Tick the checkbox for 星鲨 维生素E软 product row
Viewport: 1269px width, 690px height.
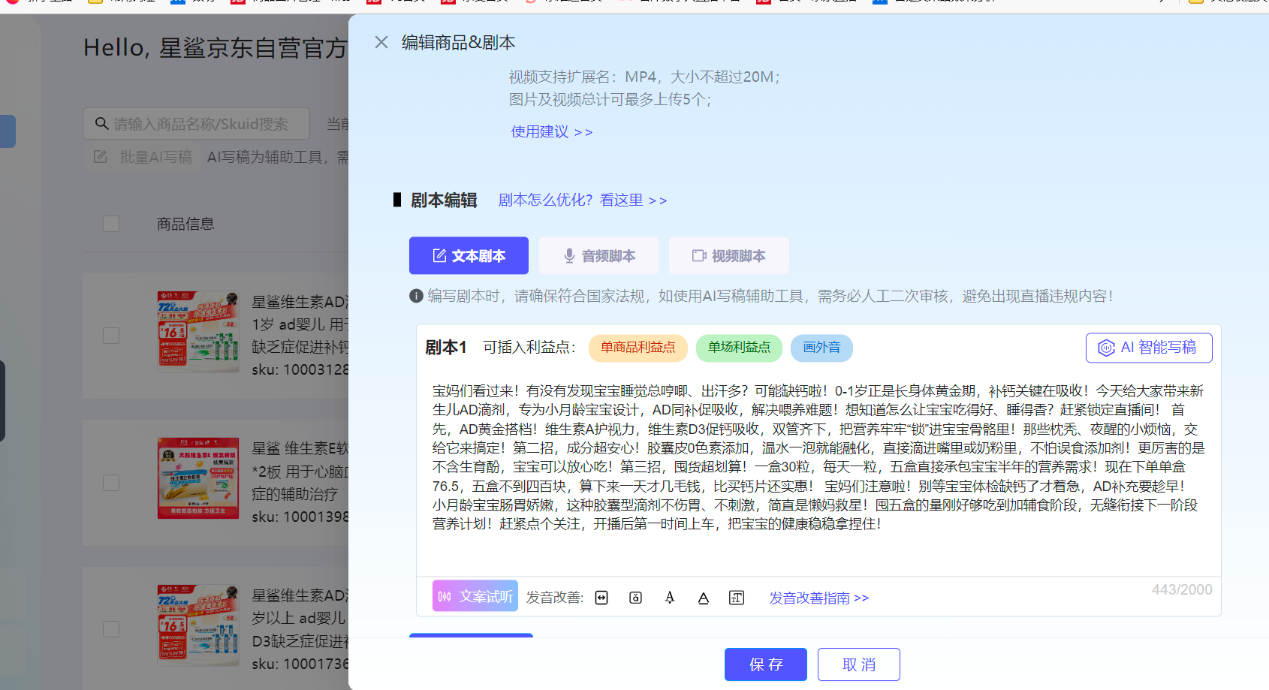click(x=111, y=483)
